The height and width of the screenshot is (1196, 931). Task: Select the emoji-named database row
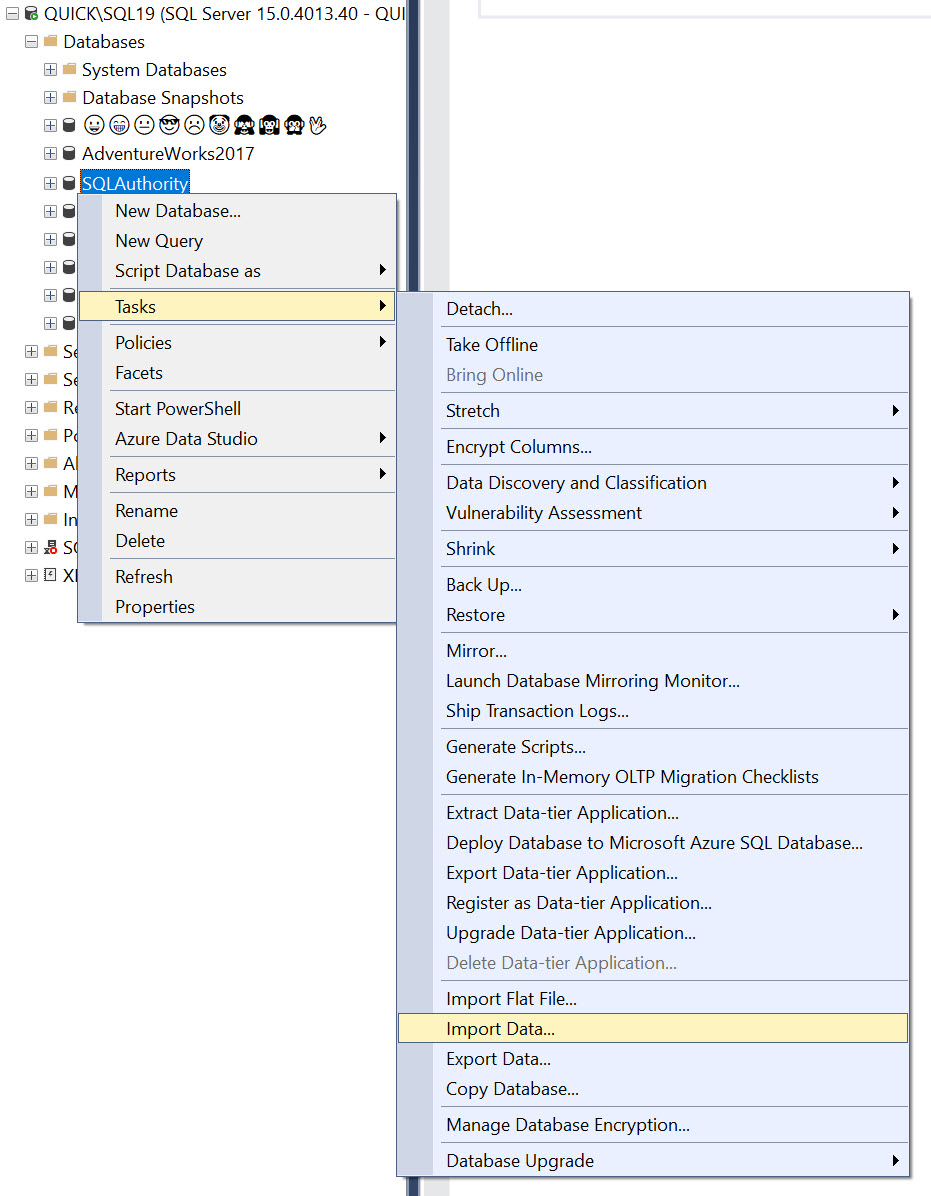click(204, 125)
